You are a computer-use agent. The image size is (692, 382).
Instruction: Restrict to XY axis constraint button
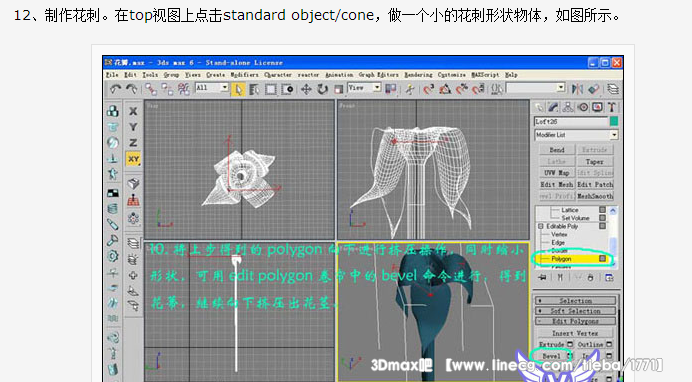coord(133,159)
